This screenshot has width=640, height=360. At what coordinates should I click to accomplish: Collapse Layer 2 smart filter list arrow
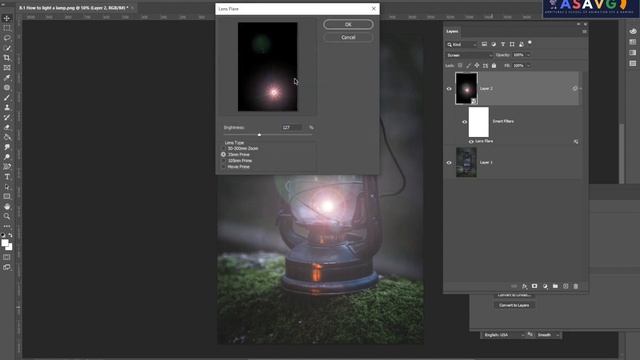point(581,89)
